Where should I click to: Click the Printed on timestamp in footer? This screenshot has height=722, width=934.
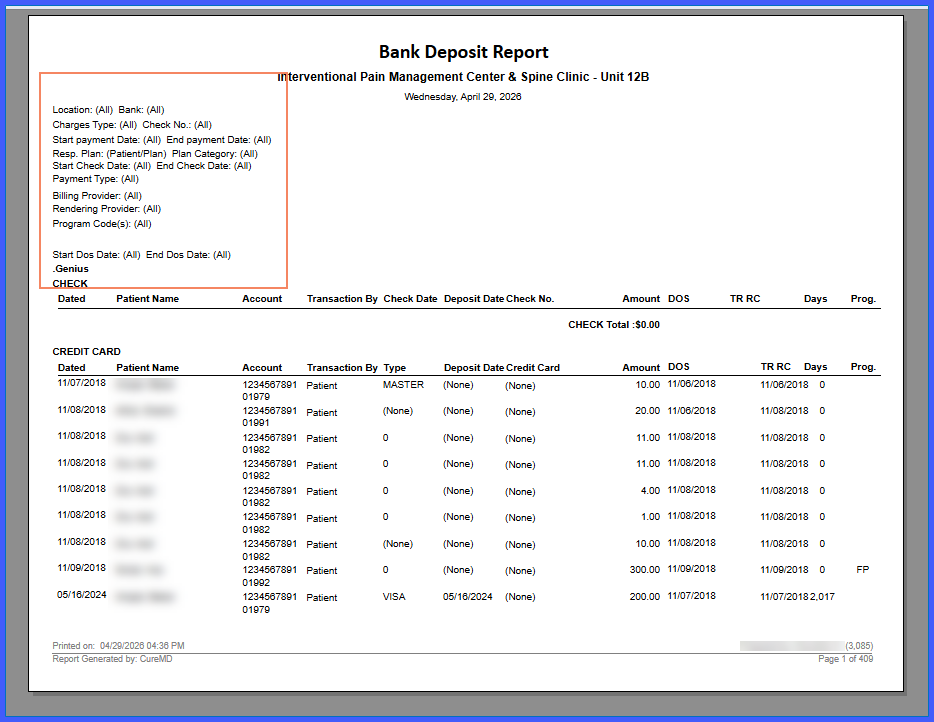119,646
